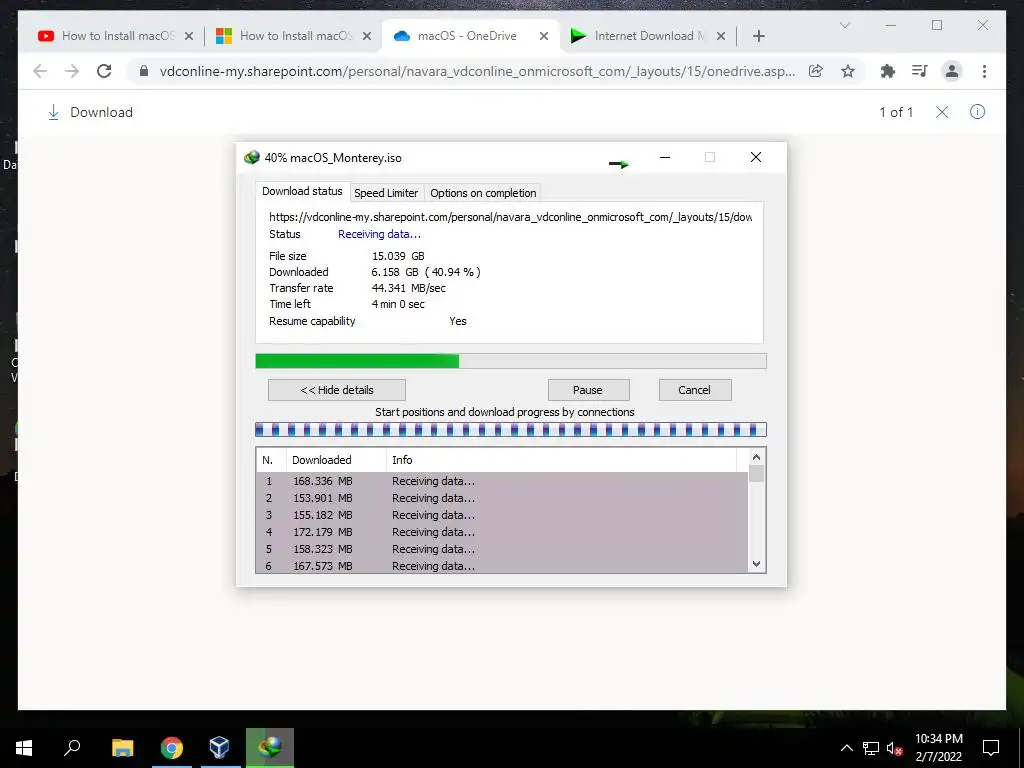
Task: Select connection row 155.182 MB
Action: [x=502, y=515]
